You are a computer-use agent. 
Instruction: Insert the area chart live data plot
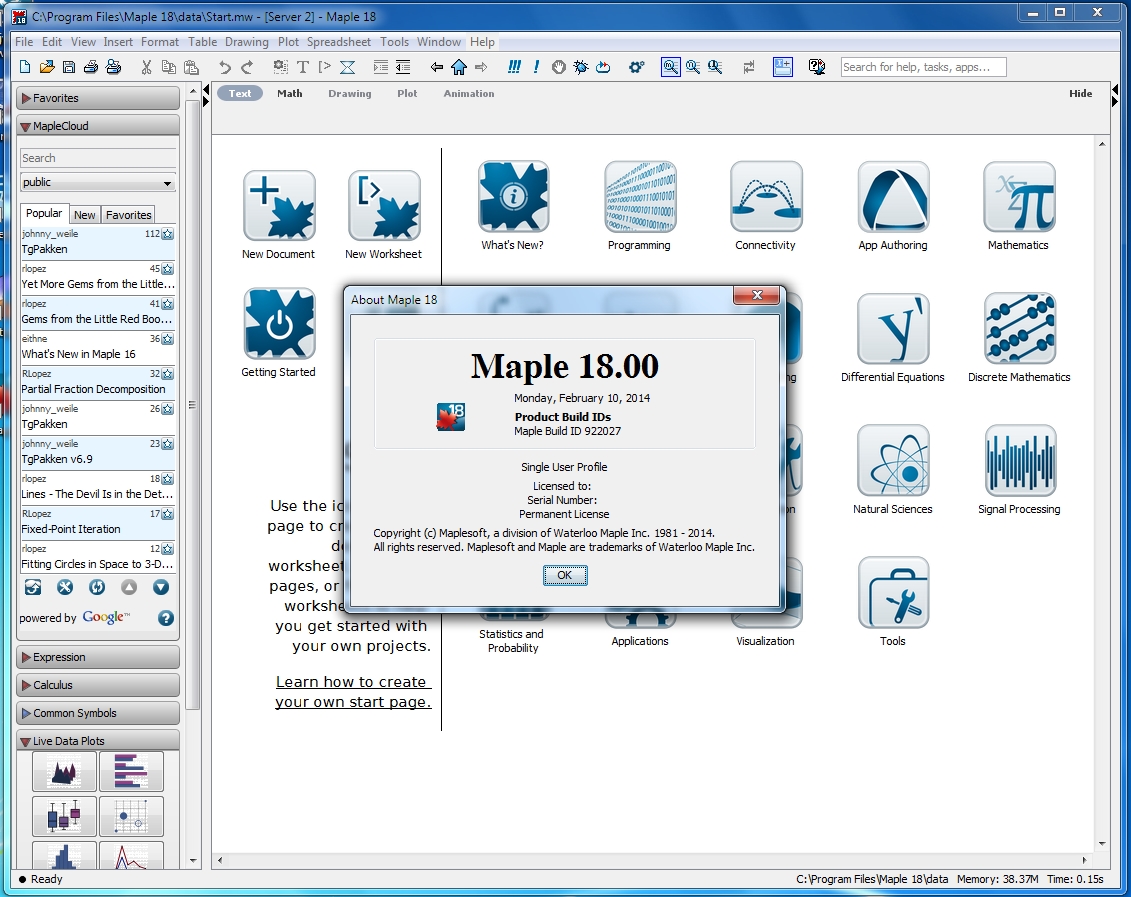64,772
